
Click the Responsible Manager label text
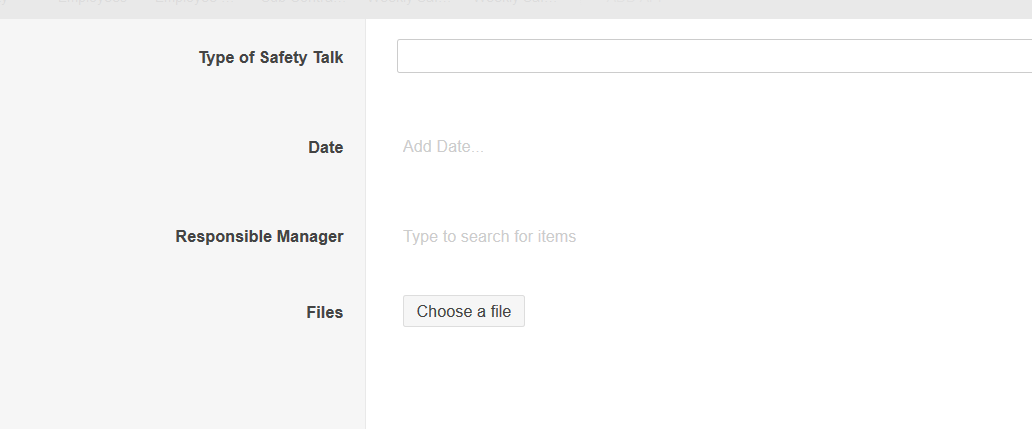coord(259,237)
